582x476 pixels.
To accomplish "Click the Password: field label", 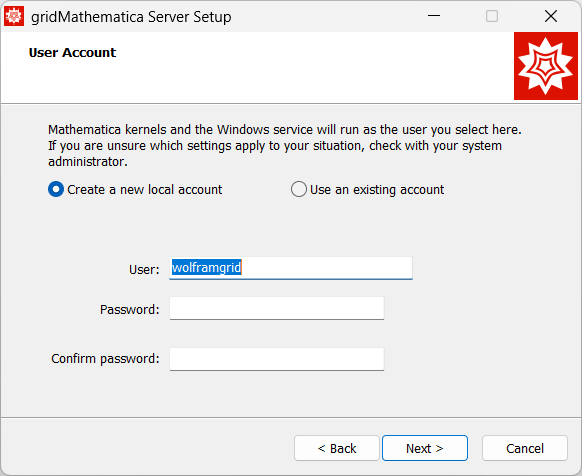I will click(x=130, y=309).
